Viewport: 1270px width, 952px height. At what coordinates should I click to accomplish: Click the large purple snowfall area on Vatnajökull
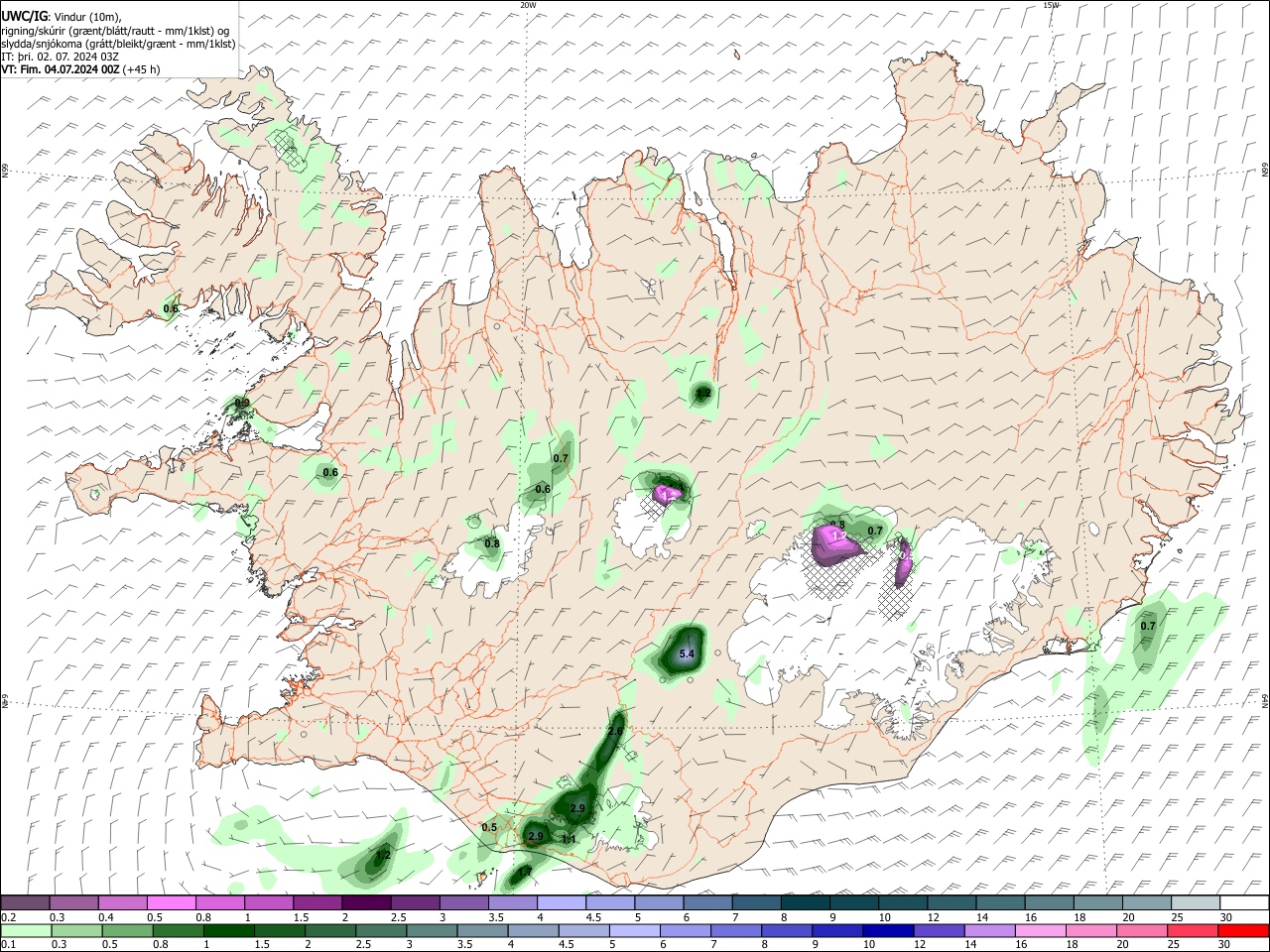836,545
